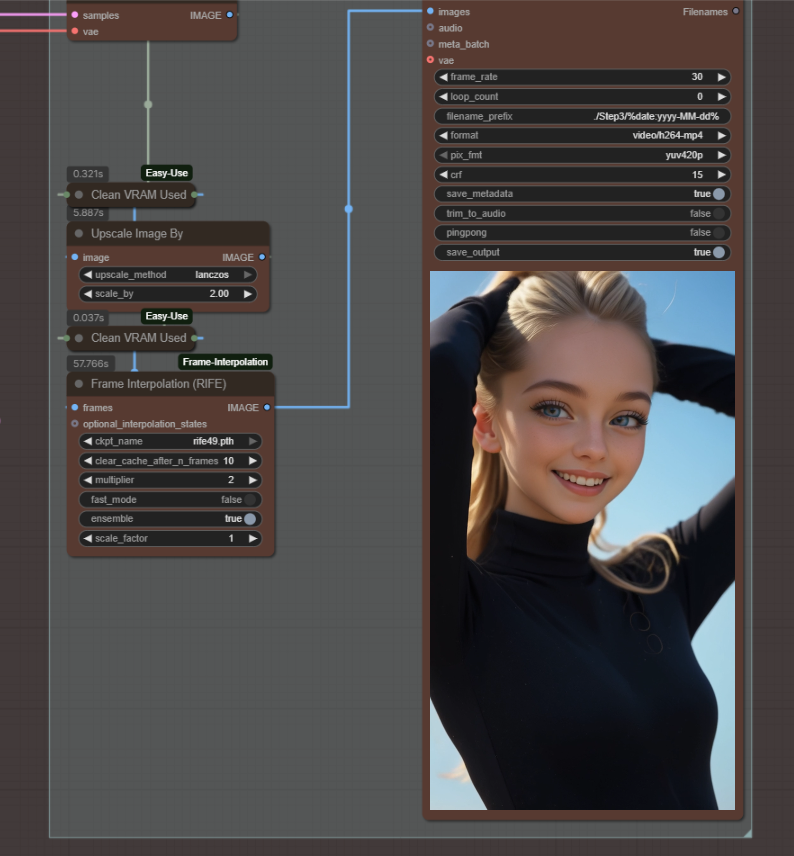Viewport: 794px width, 856px height.
Task: Click the frames input port
Action: pos(75,408)
